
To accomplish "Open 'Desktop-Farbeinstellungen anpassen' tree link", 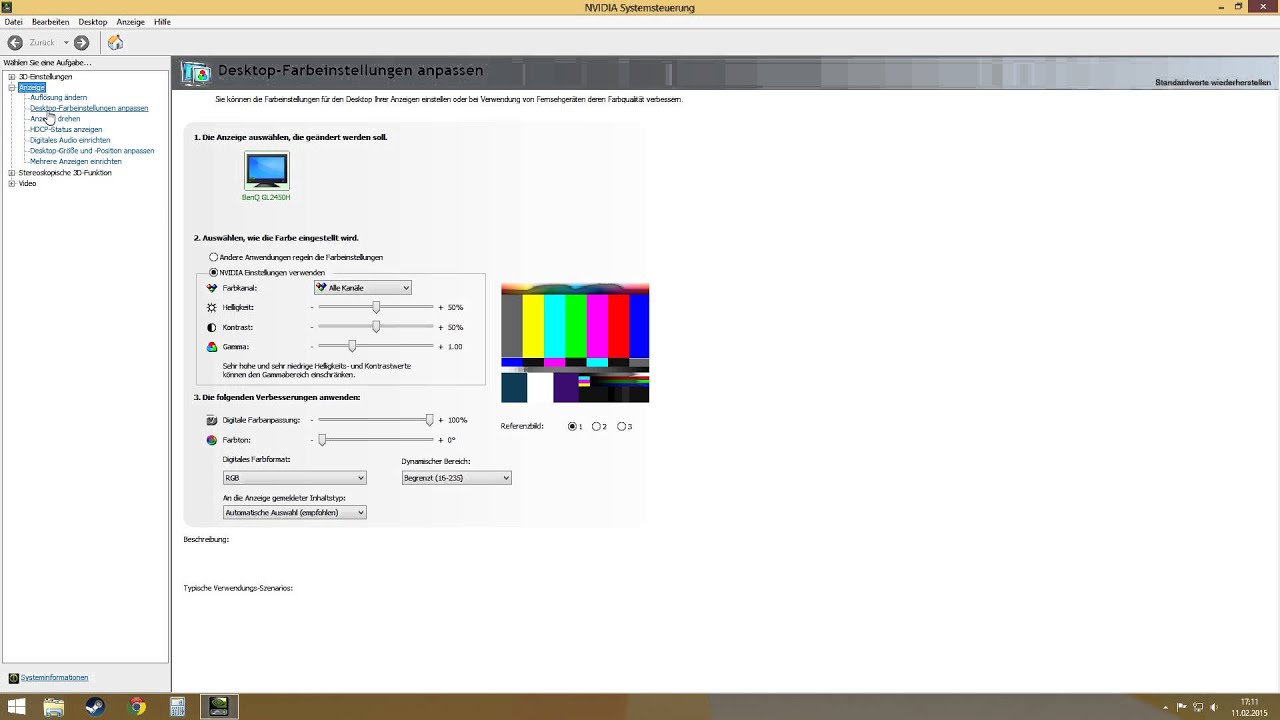I will click(89, 108).
